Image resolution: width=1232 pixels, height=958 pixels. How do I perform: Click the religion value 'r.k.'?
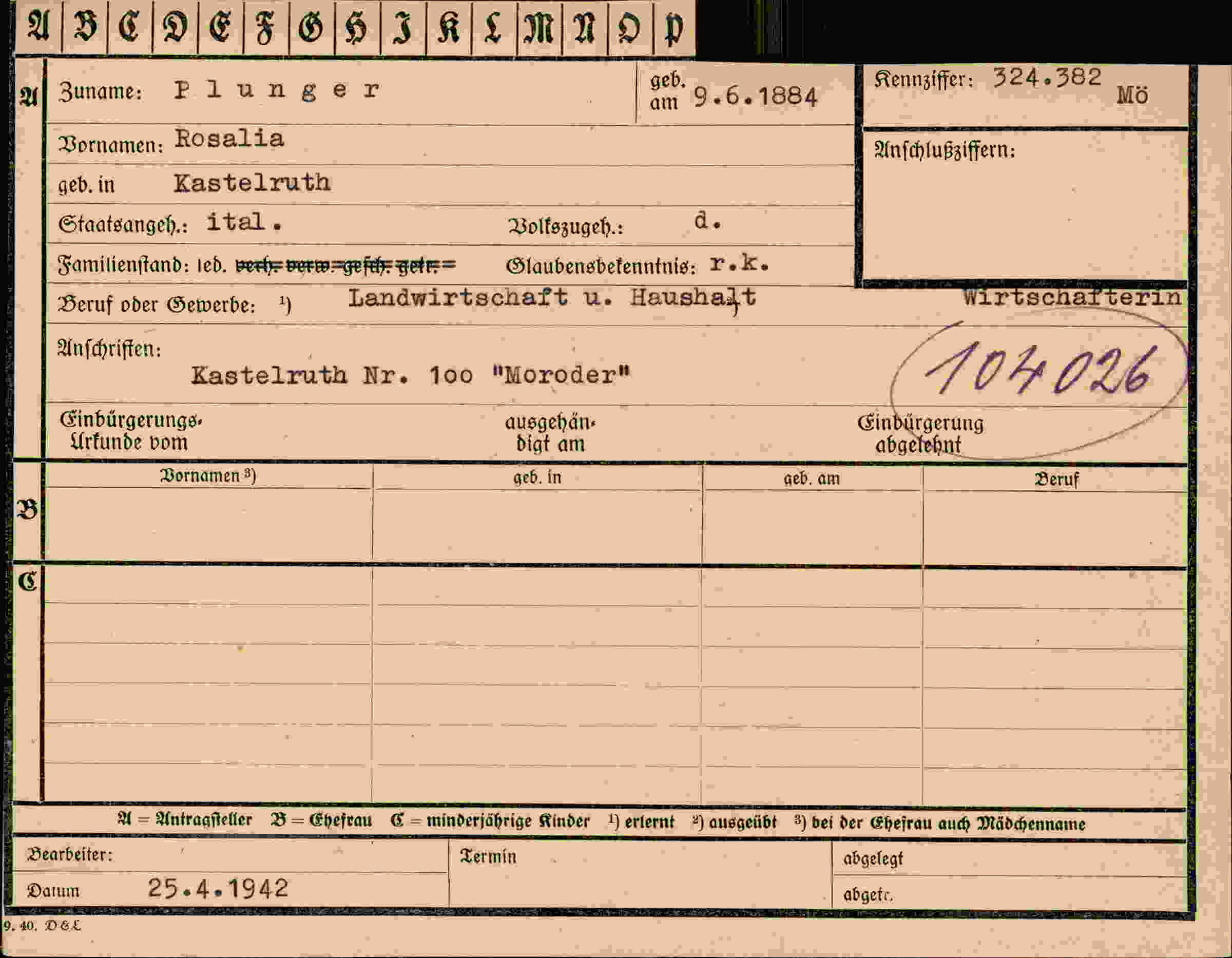[739, 263]
